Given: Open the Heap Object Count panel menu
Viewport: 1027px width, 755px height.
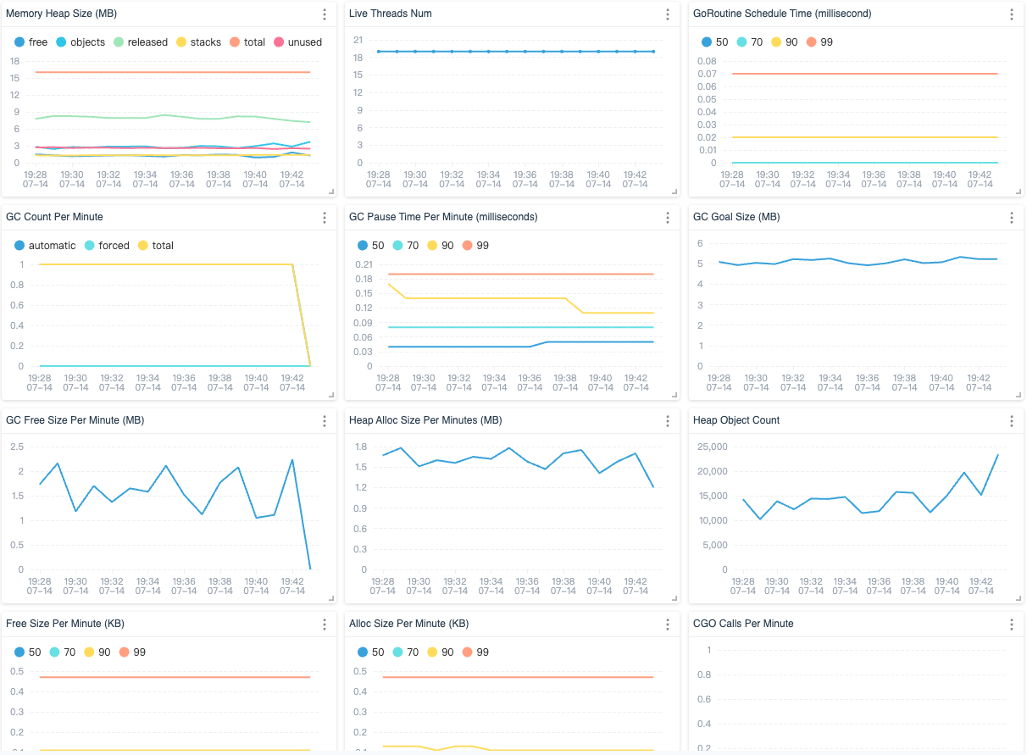Looking at the screenshot, I should point(1011,421).
